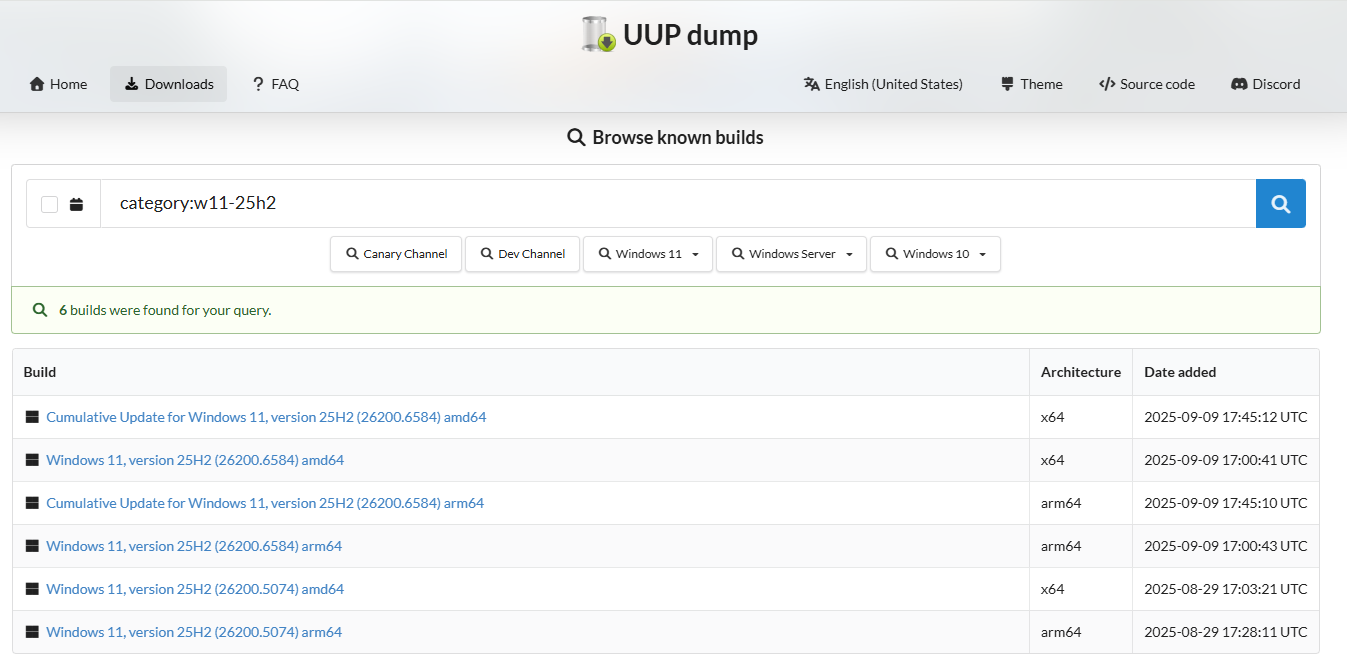This screenshot has width=1347, height=661.
Task: Click the "6 builds were found" message
Action: pyautogui.click(x=165, y=310)
